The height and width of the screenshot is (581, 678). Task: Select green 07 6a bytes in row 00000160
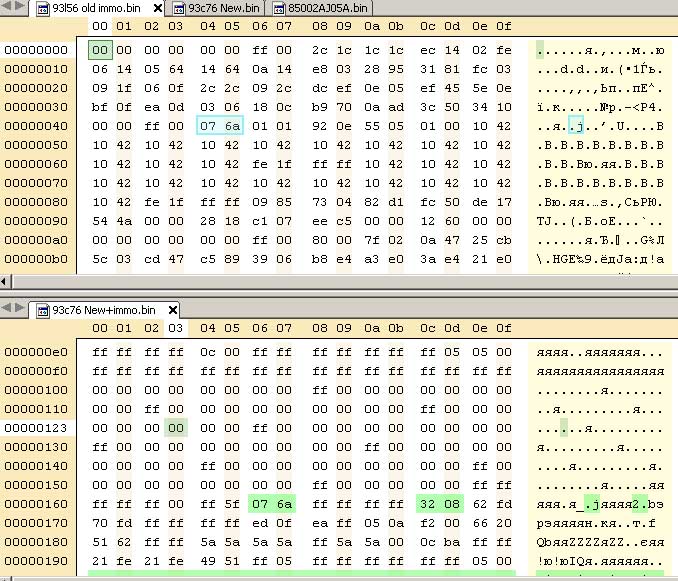pos(271,504)
